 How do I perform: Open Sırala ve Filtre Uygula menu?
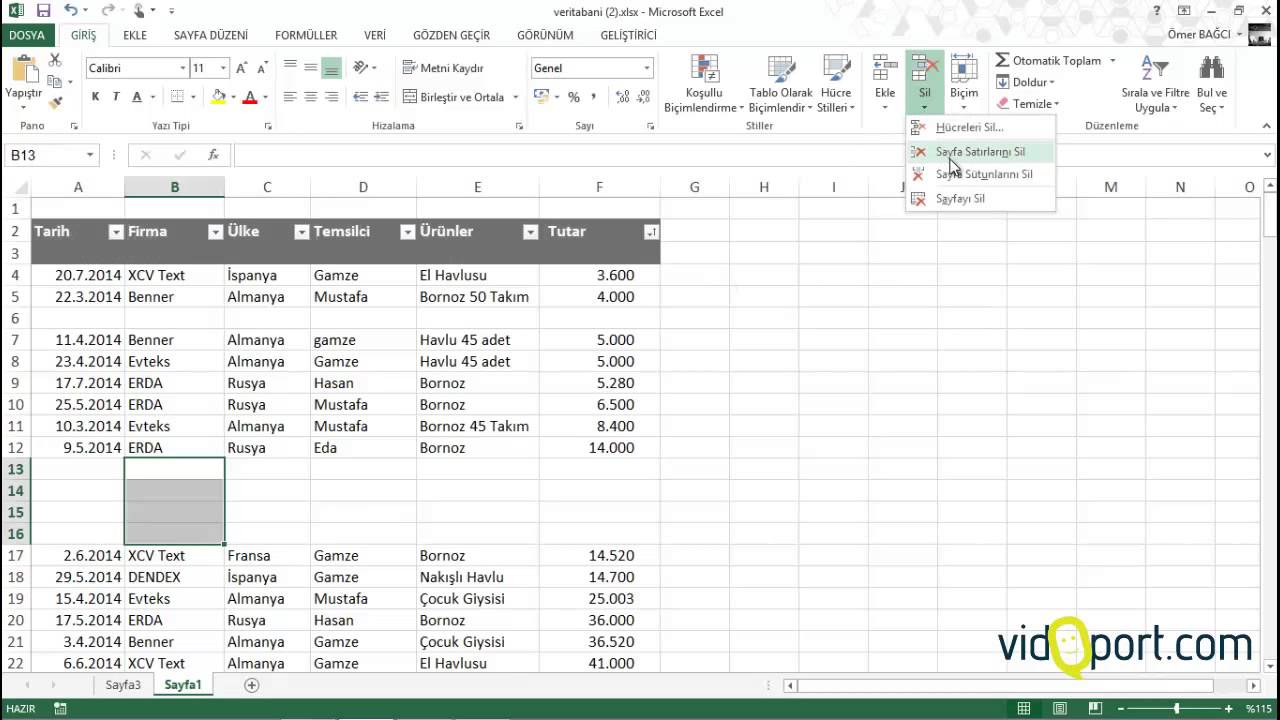(1155, 84)
